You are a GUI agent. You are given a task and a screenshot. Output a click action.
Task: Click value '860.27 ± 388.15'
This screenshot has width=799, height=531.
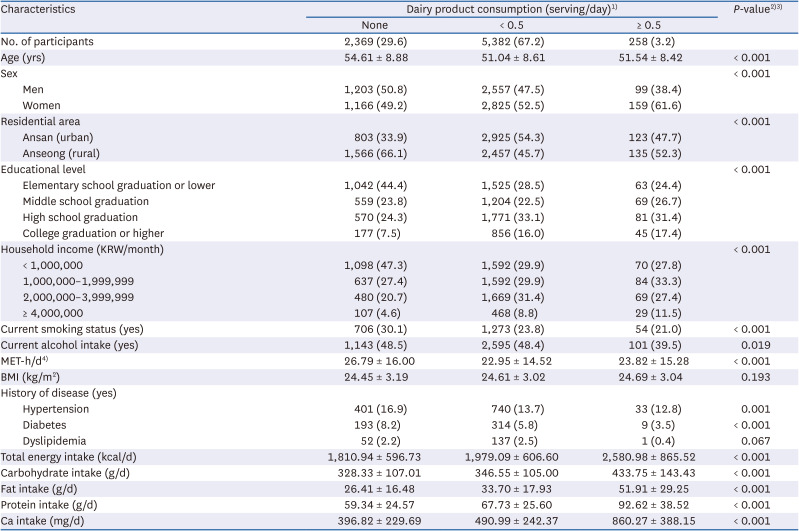coord(654,521)
